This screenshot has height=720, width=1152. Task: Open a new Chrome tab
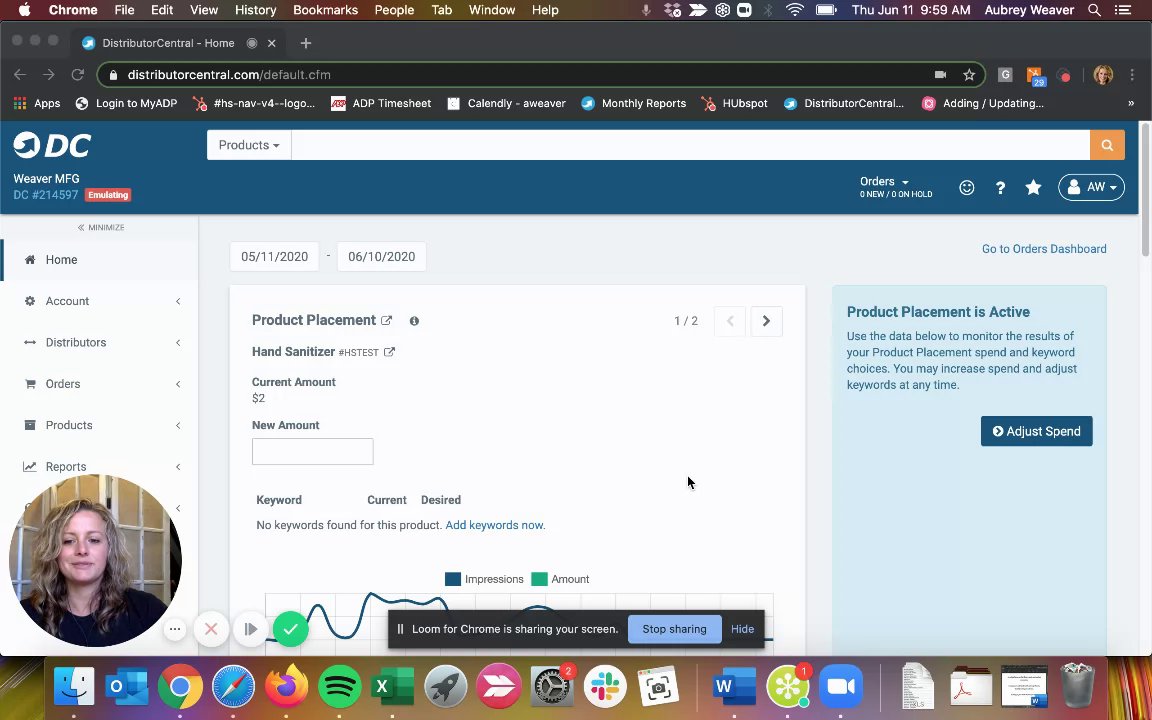click(x=306, y=43)
